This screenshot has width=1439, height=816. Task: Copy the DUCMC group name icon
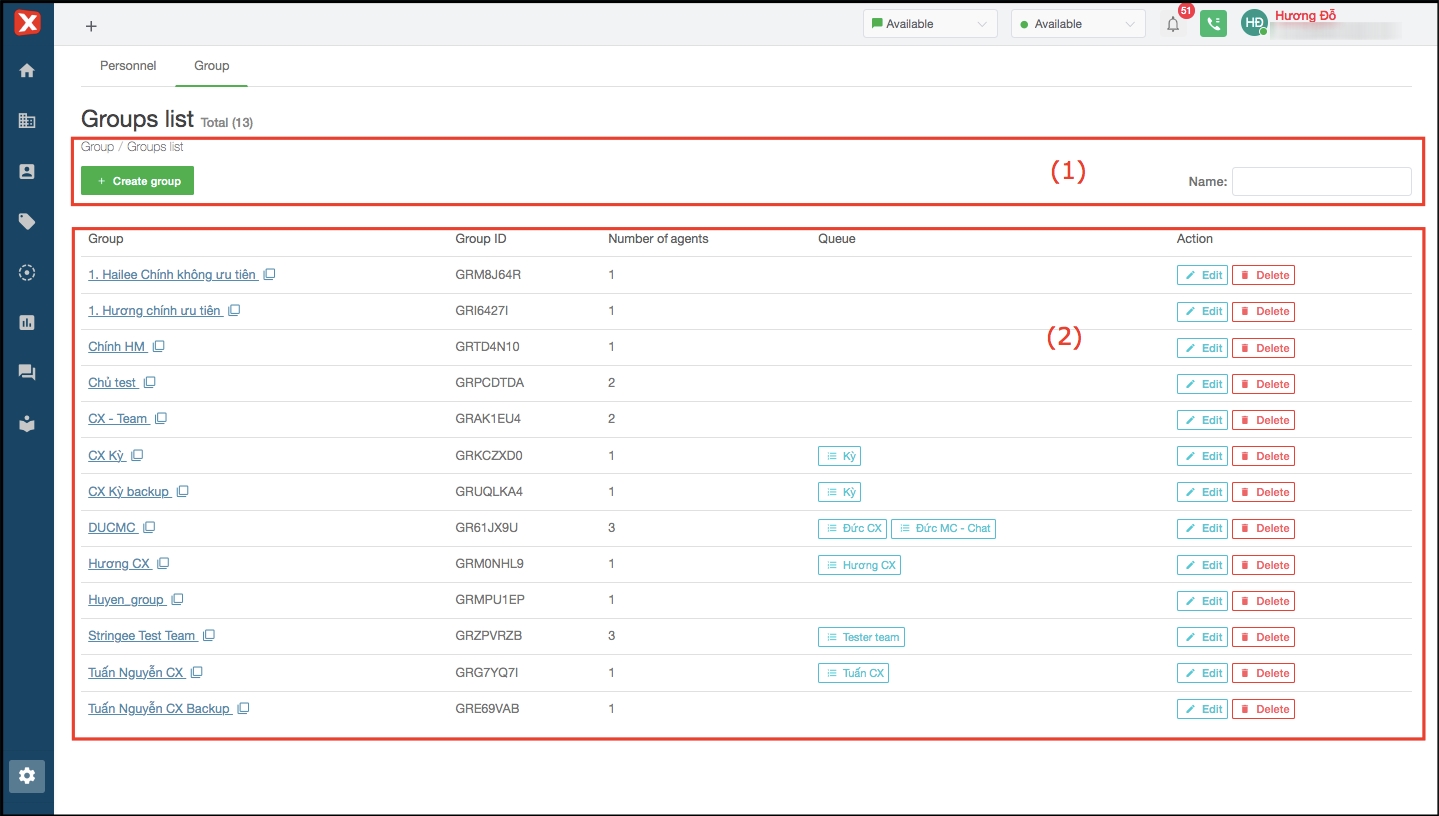[149, 527]
